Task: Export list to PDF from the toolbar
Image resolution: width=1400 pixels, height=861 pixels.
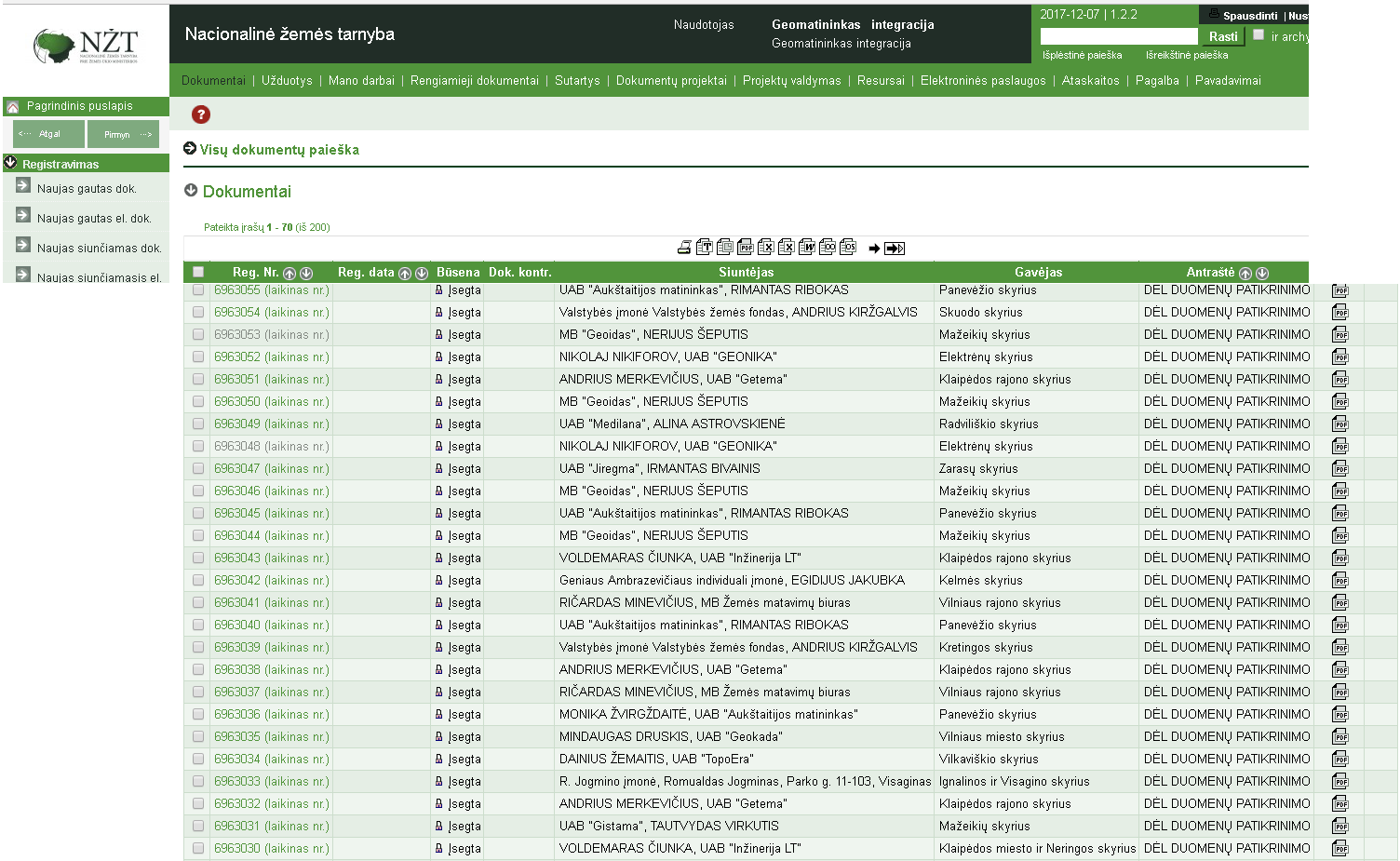Action: [x=746, y=248]
